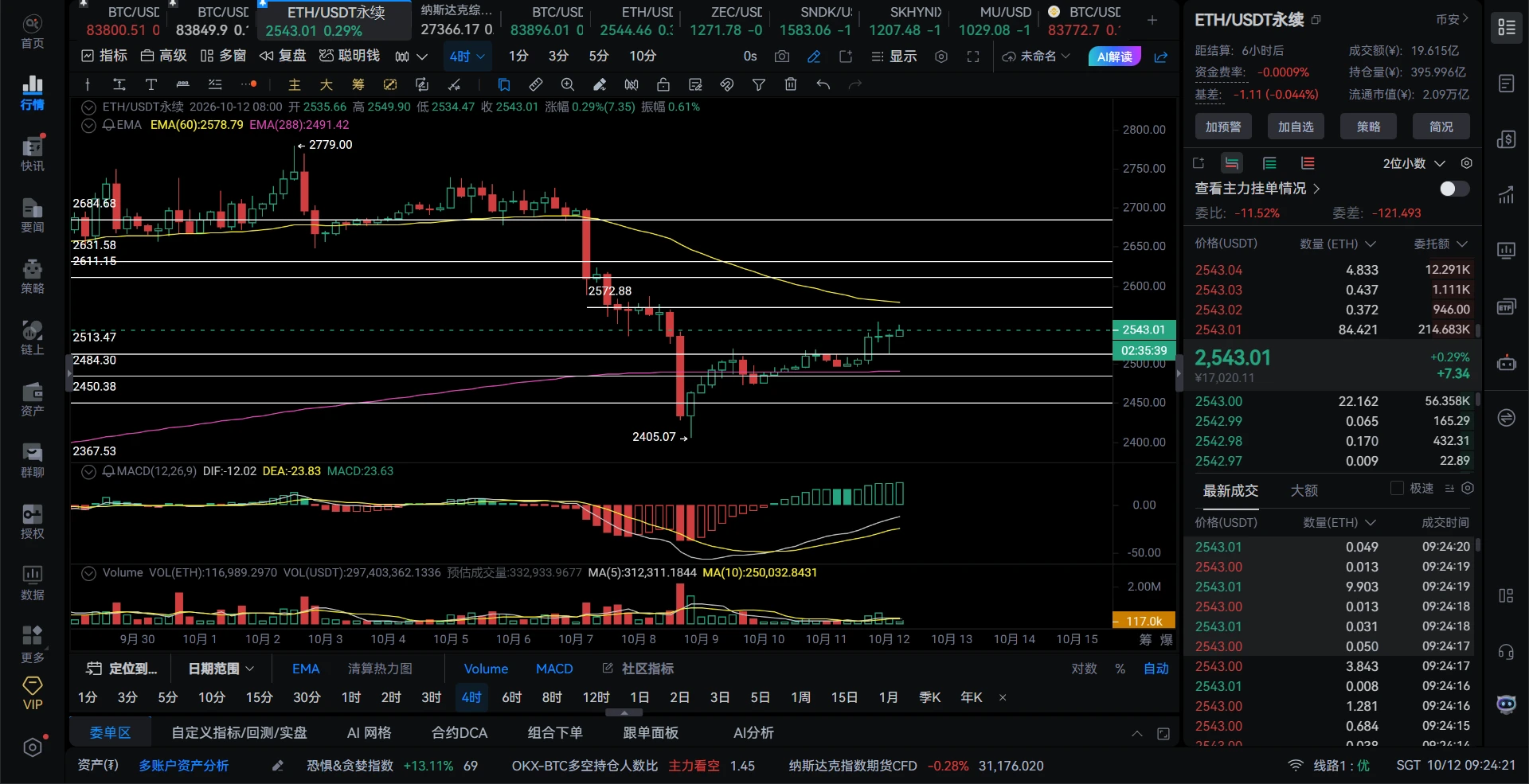Select the BTC/USD tab showing 83800.51
The height and width of the screenshot is (784, 1529).
tap(123, 21)
